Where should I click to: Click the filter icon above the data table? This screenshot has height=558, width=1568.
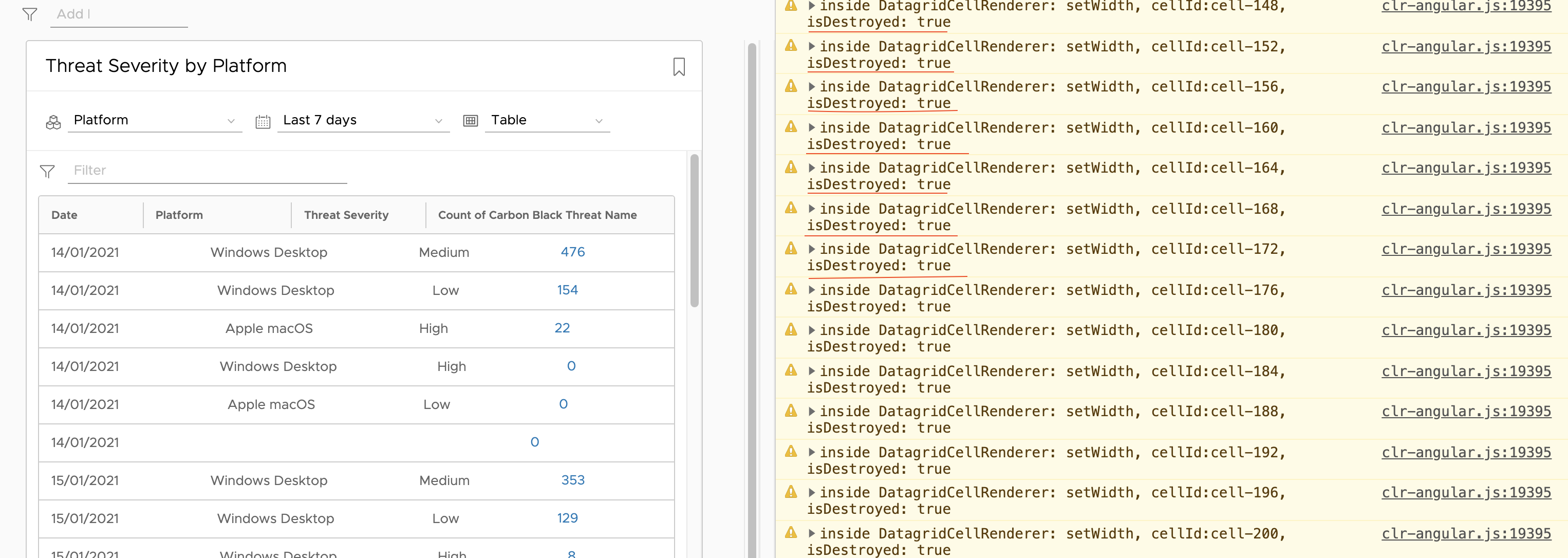47,171
